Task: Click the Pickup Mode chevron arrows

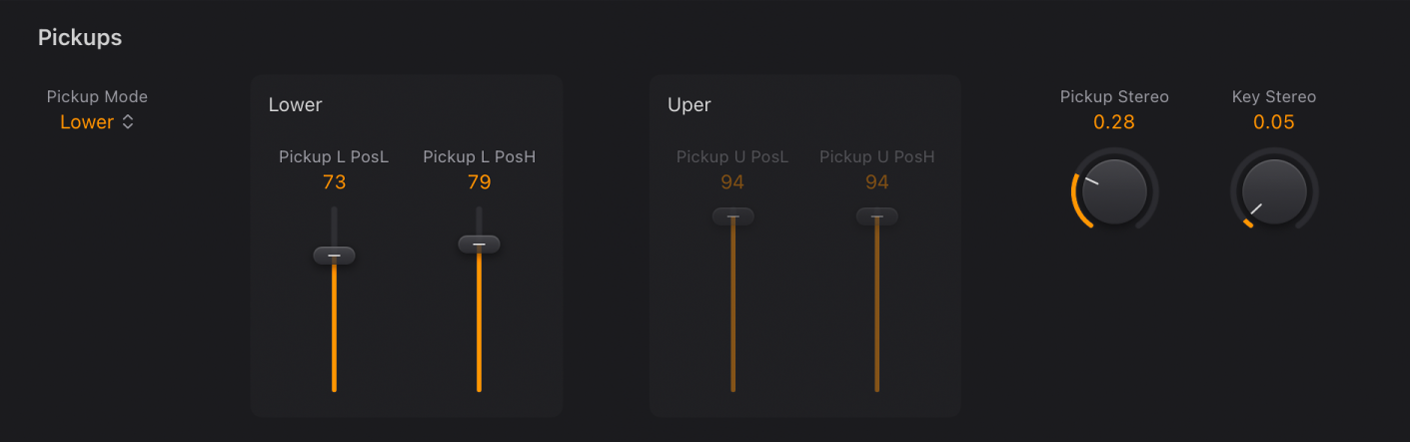Action: pos(128,123)
